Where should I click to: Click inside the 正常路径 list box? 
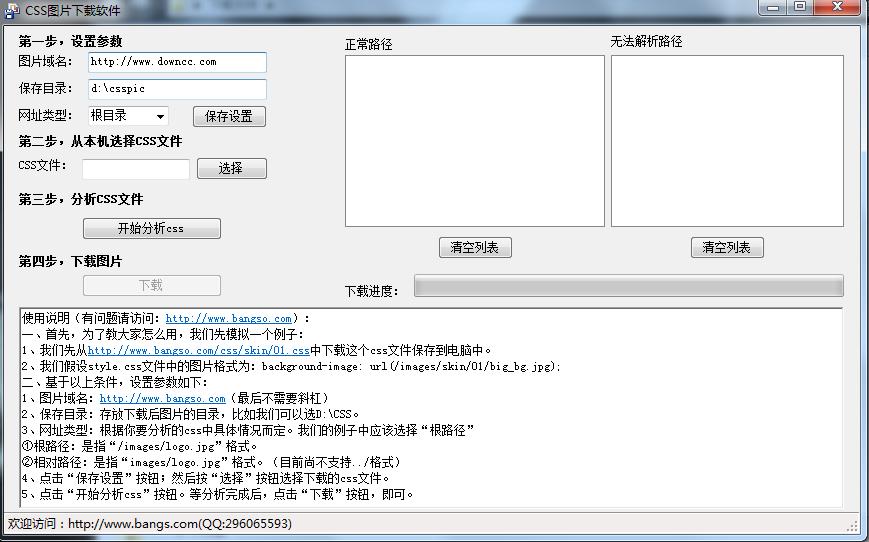pyautogui.click(x=474, y=141)
